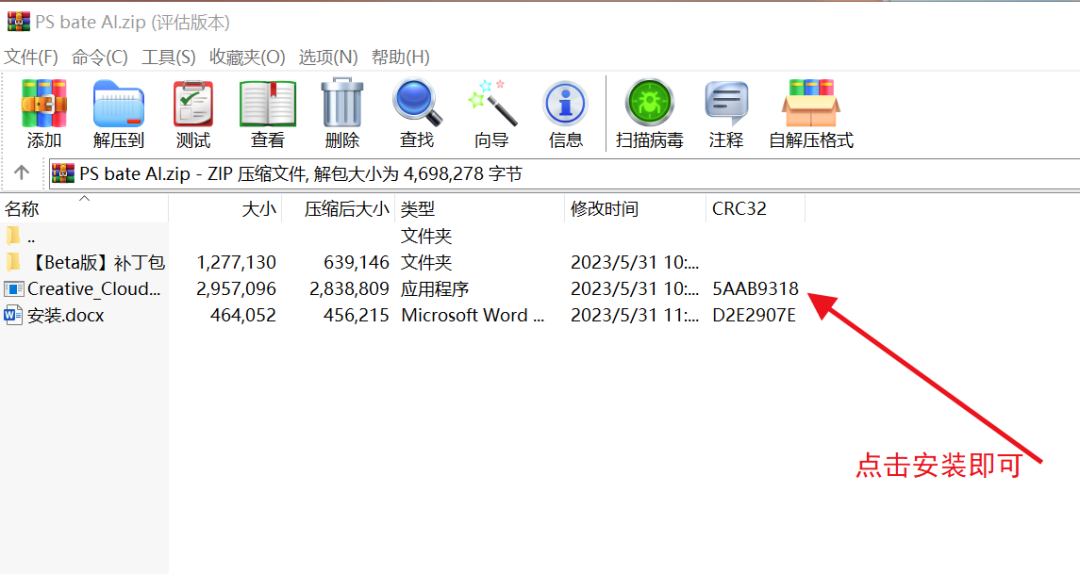The width and height of the screenshot is (1080, 574).
Task: Launch the 向导 (Wizard) wand icon
Action: [x=492, y=103]
